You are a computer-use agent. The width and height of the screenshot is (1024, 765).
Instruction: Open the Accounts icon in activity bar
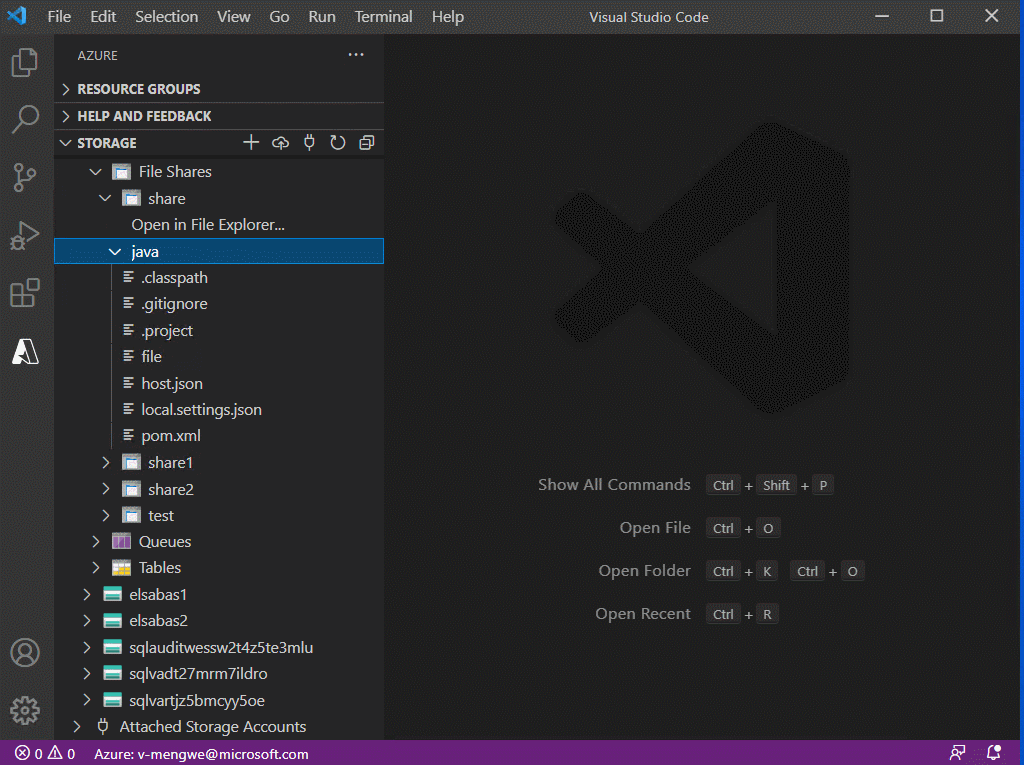tap(25, 652)
